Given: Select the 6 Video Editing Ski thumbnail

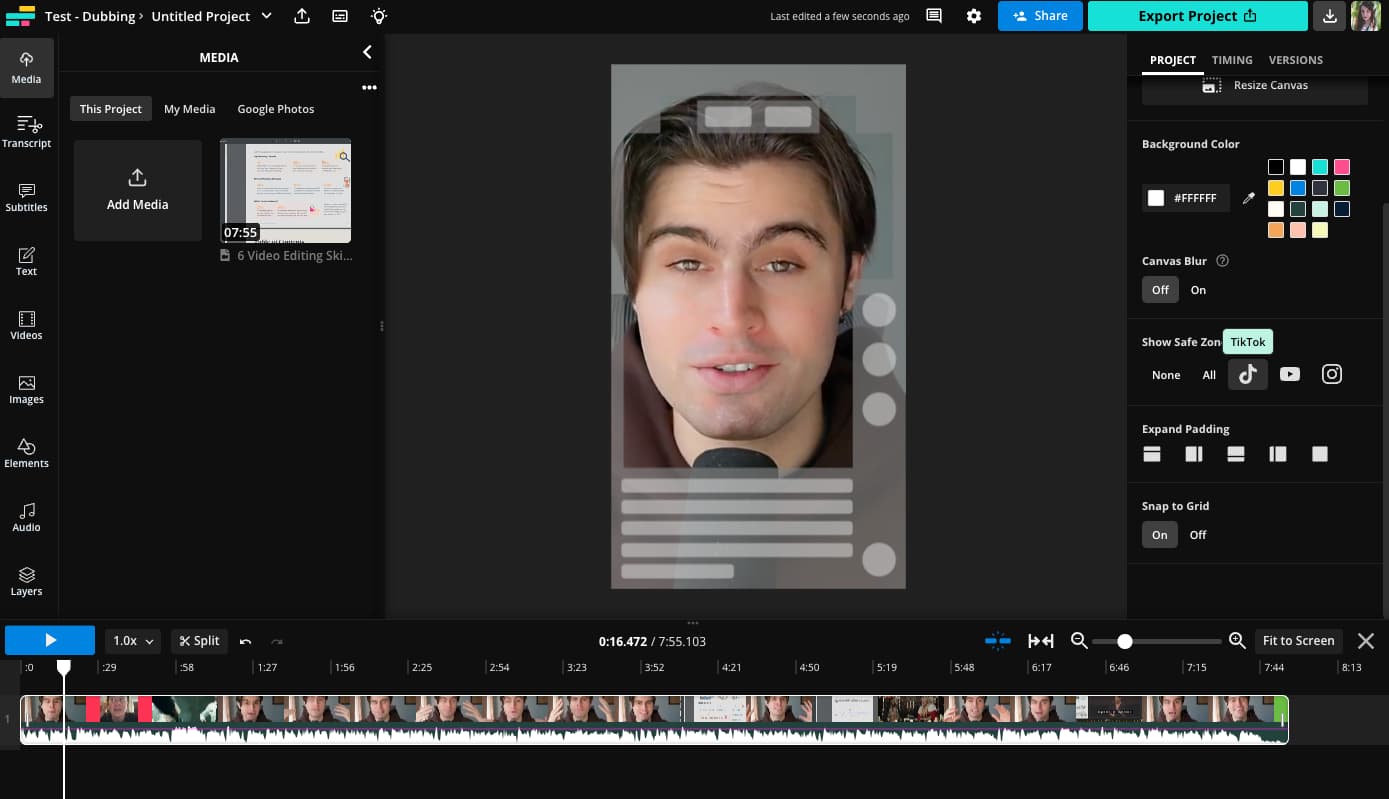Looking at the screenshot, I should 285,190.
